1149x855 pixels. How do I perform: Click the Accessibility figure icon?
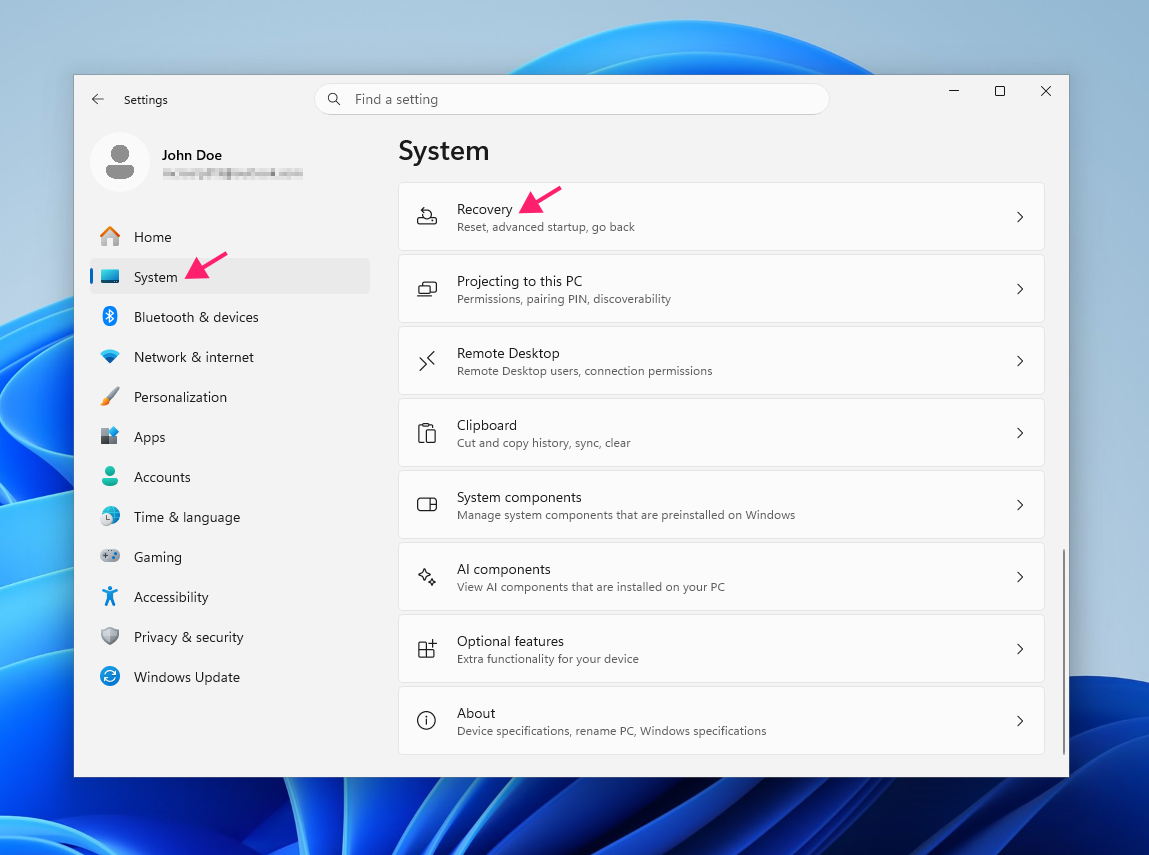110,596
